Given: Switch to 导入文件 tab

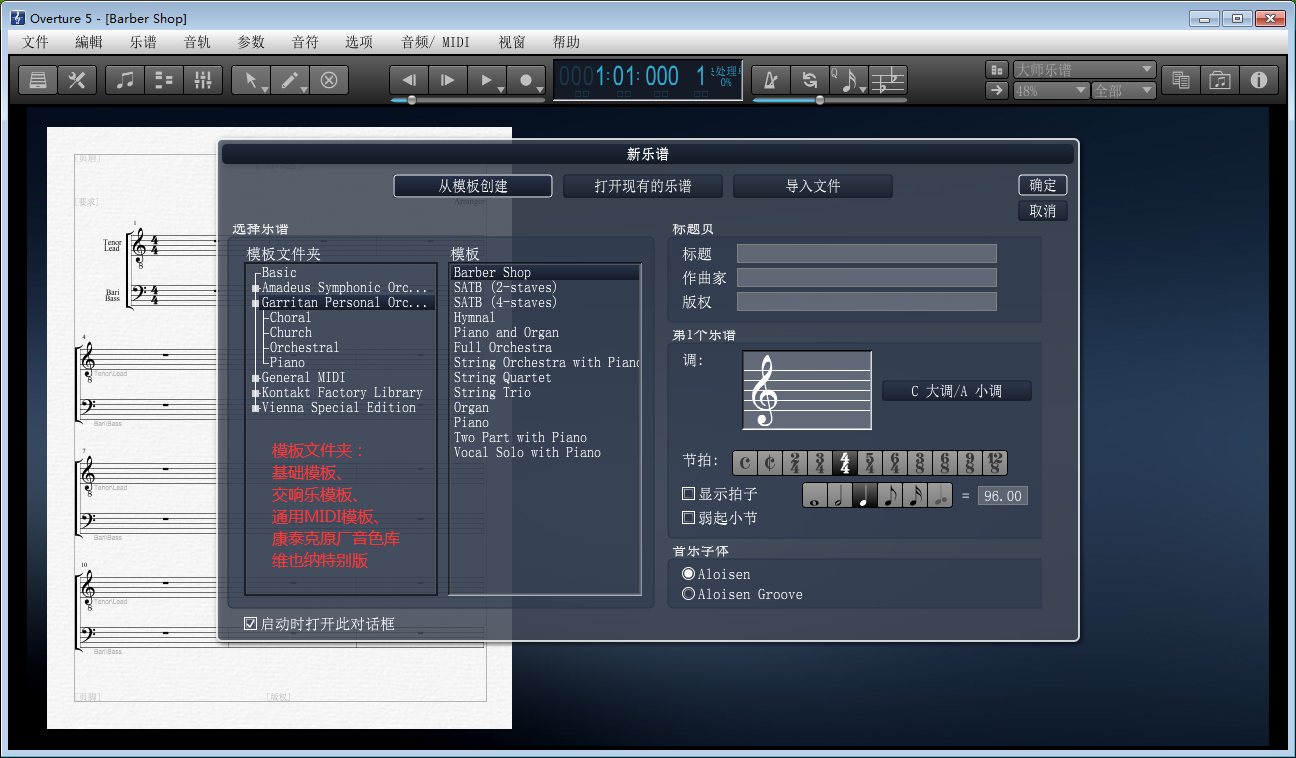Looking at the screenshot, I should (813, 186).
